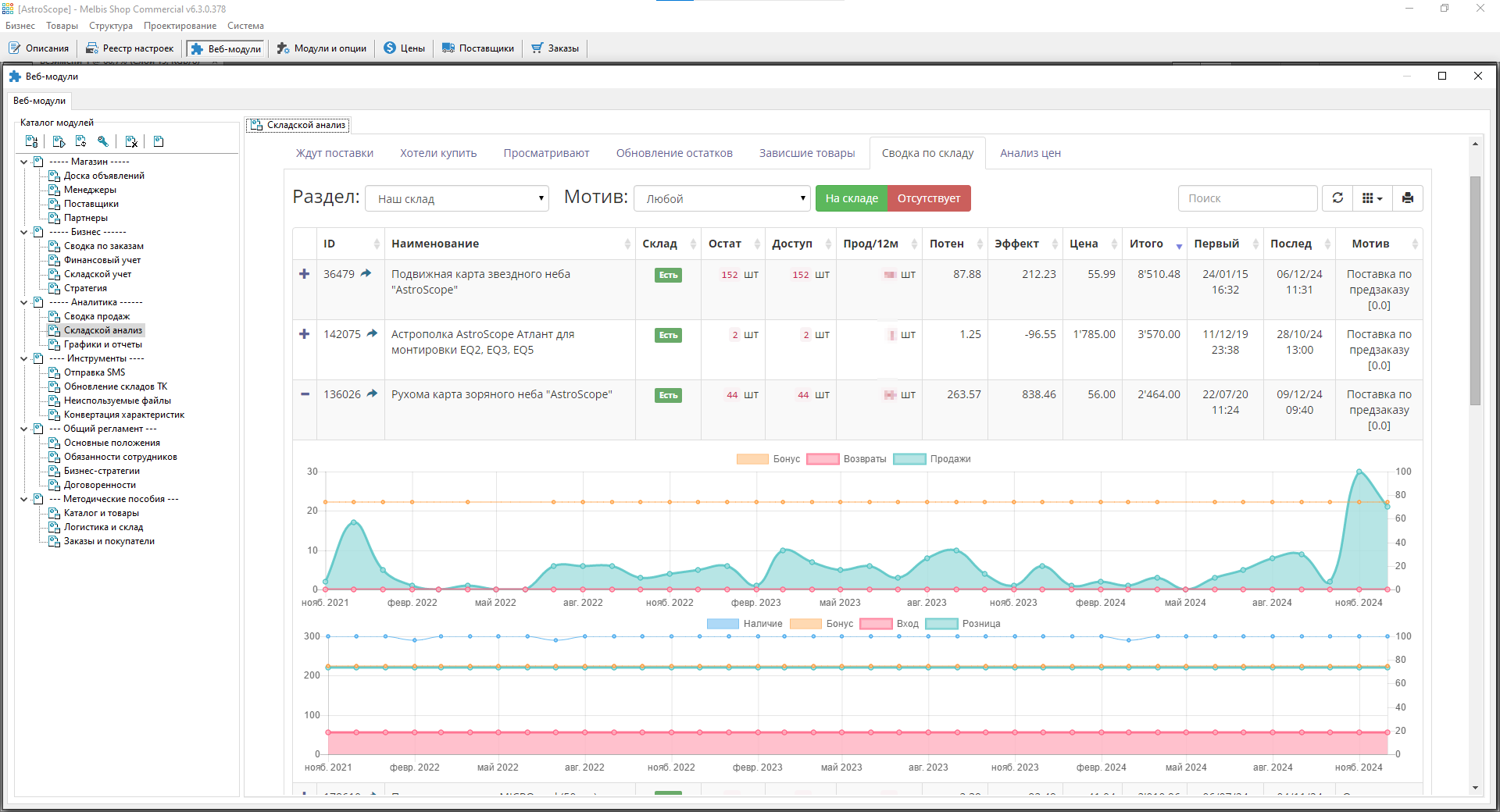
Task: Collapse details for row 136026 with minus
Action: pyautogui.click(x=305, y=394)
